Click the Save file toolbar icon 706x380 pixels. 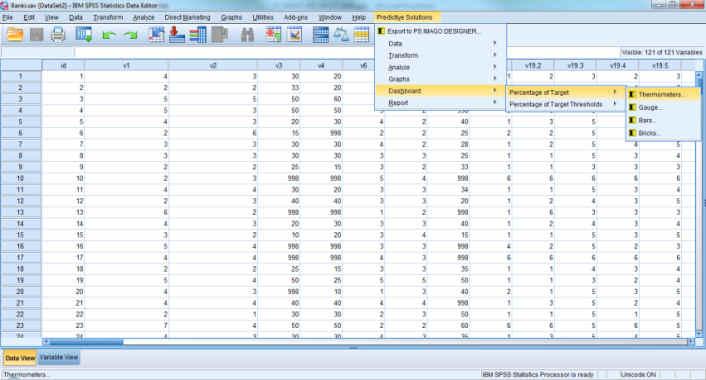(x=36, y=35)
